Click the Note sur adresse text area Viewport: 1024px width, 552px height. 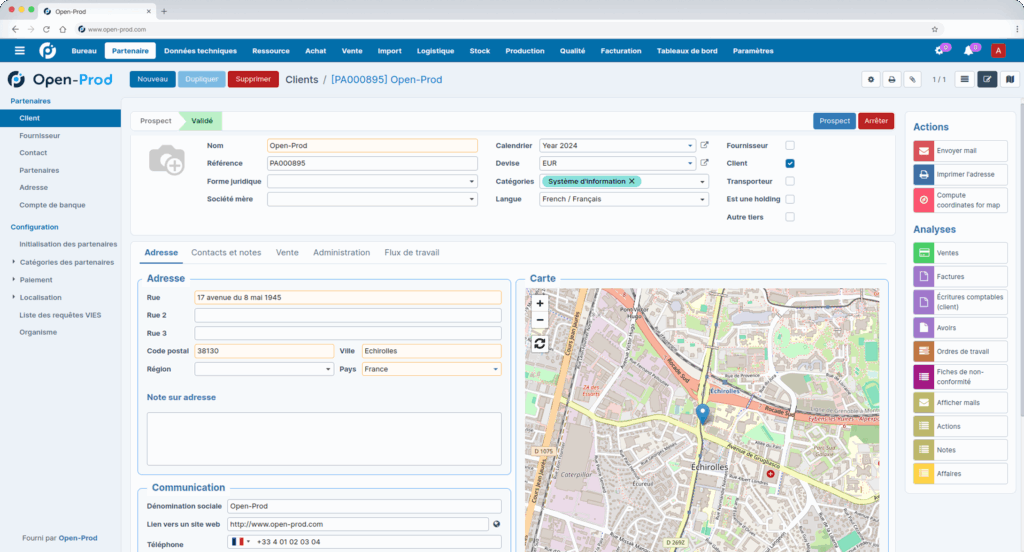click(324, 438)
